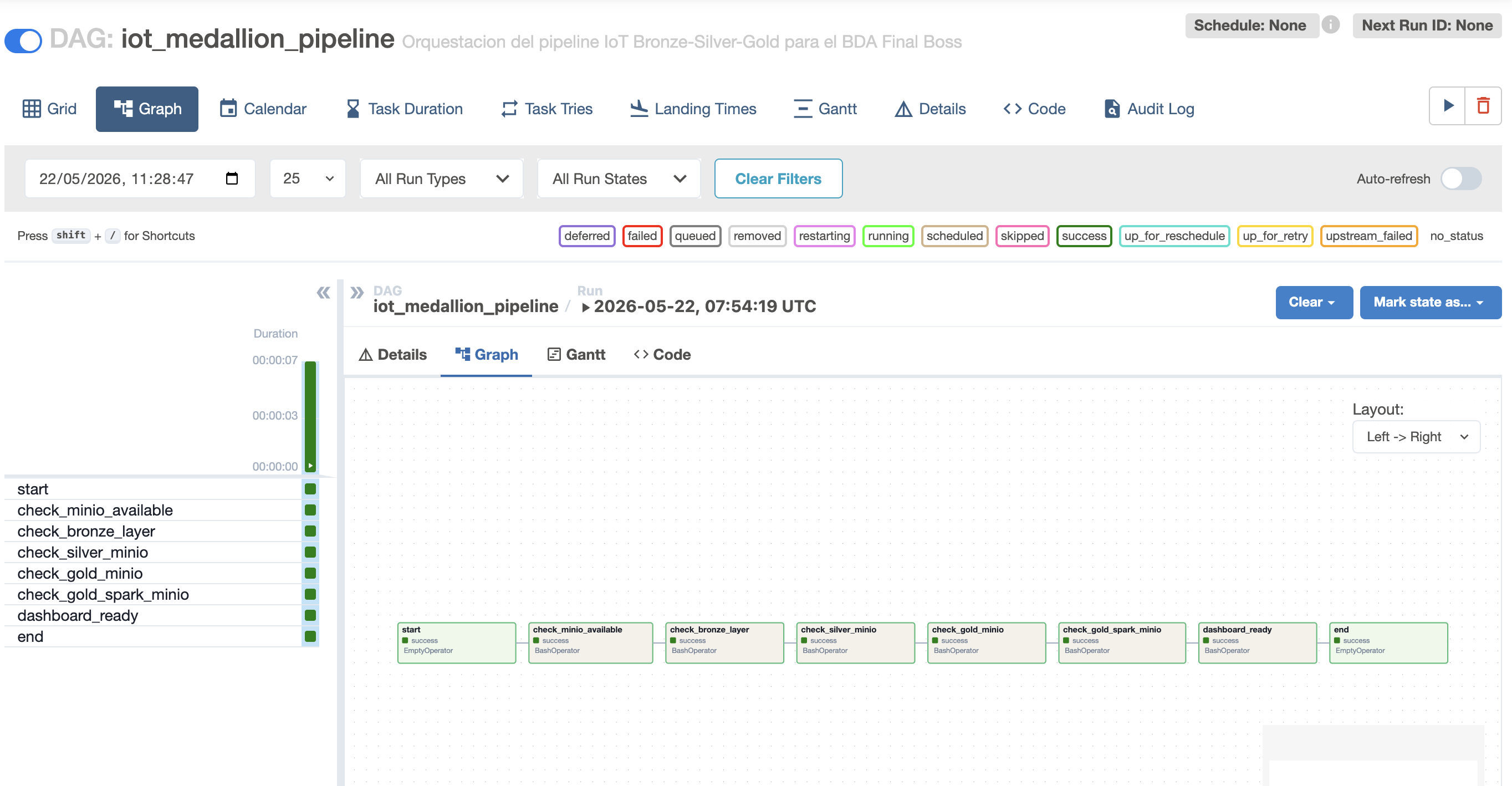Select check_gold_minio node in graph
Image resolution: width=1512 pixels, height=786 pixels.
(986, 643)
